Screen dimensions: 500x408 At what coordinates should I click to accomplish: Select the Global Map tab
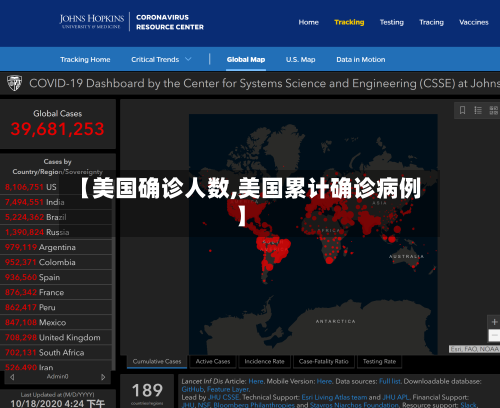tap(246, 59)
